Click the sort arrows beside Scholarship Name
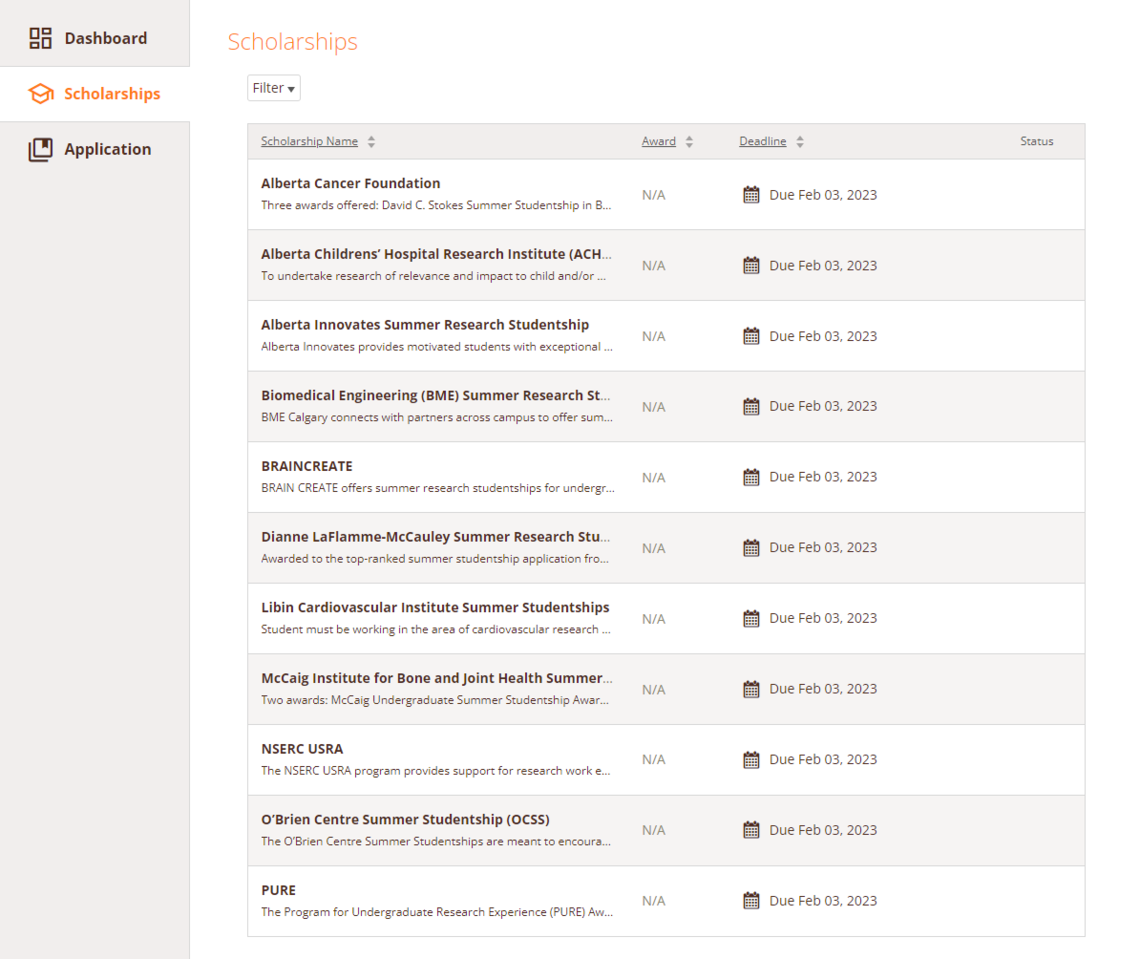 pyautogui.click(x=371, y=141)
